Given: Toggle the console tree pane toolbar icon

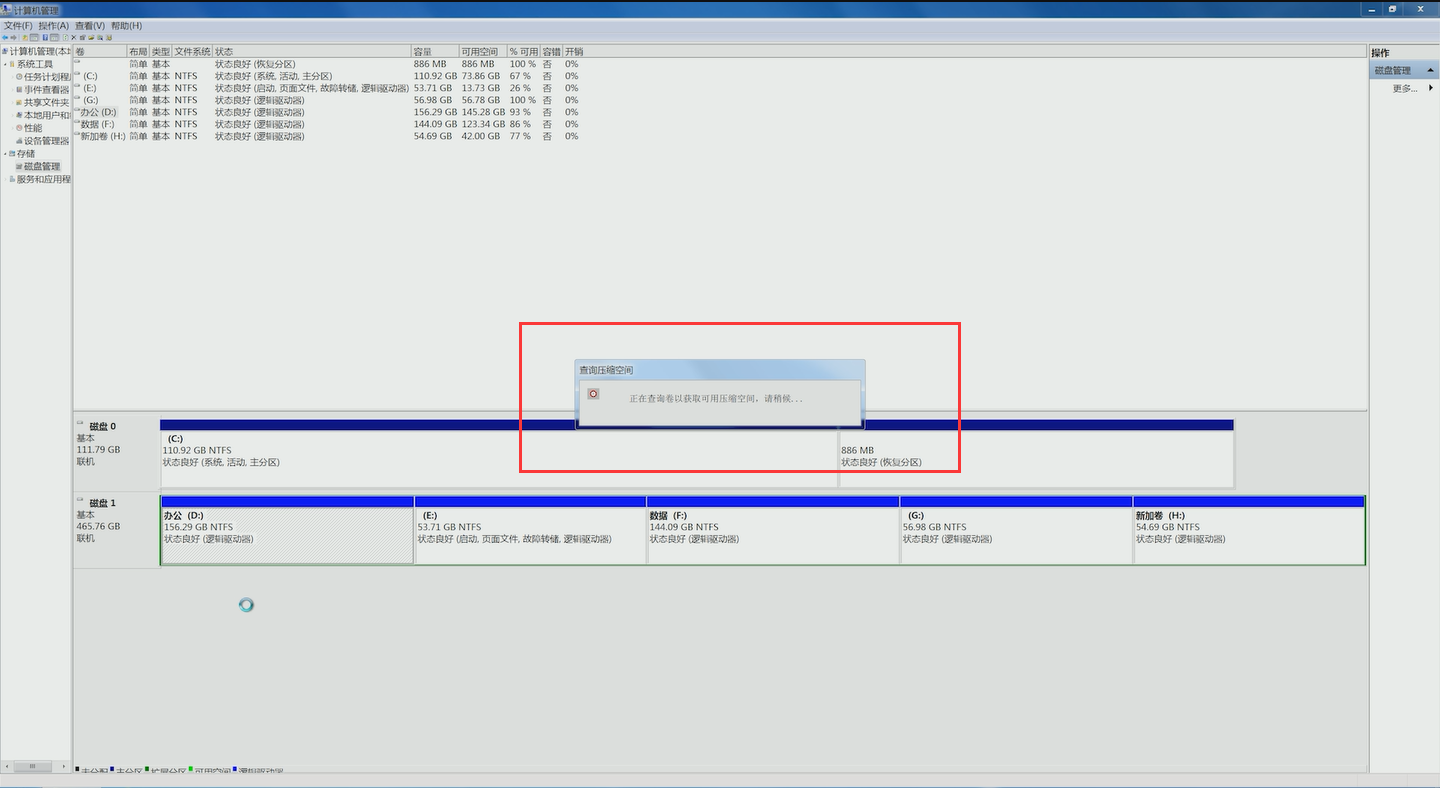Looking at the screenshot, I should [x=34, y=37].
